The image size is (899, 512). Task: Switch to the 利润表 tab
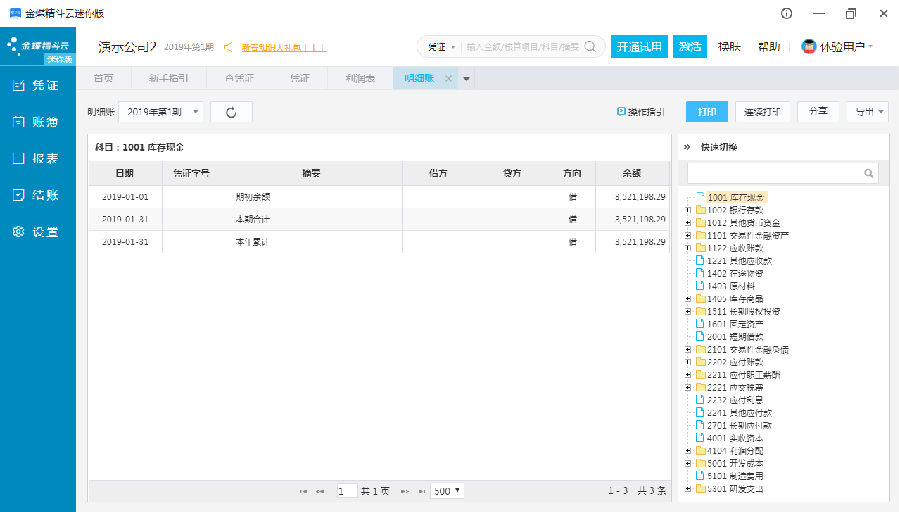(360, 79)
